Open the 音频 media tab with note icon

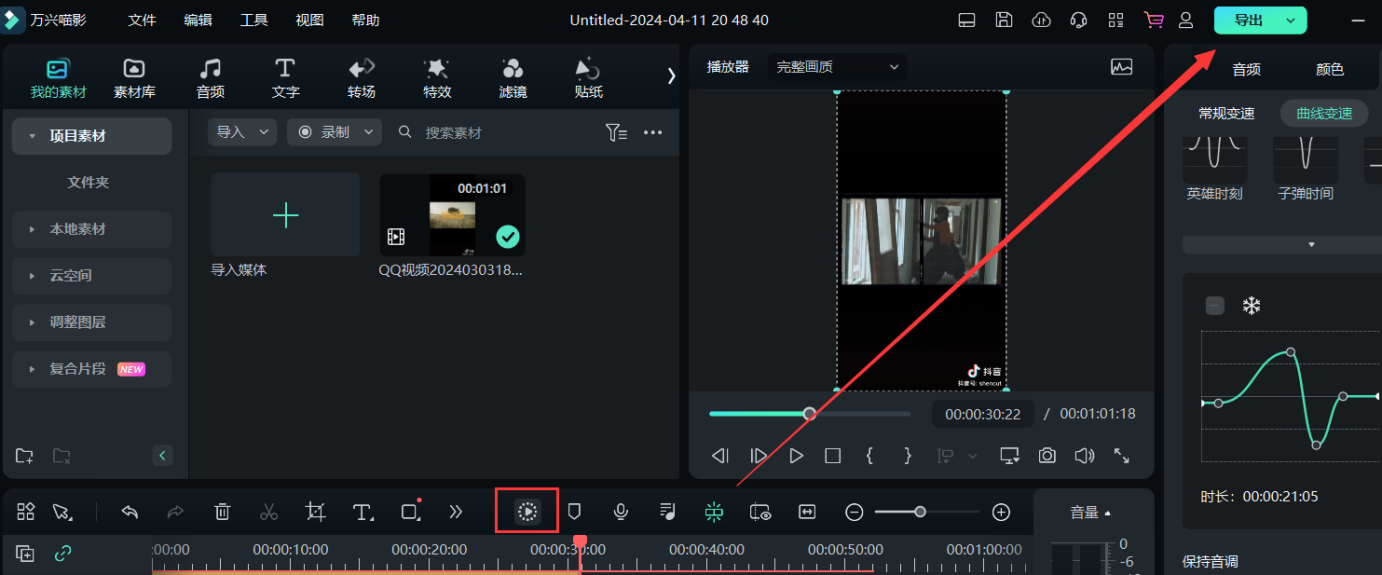210,78
